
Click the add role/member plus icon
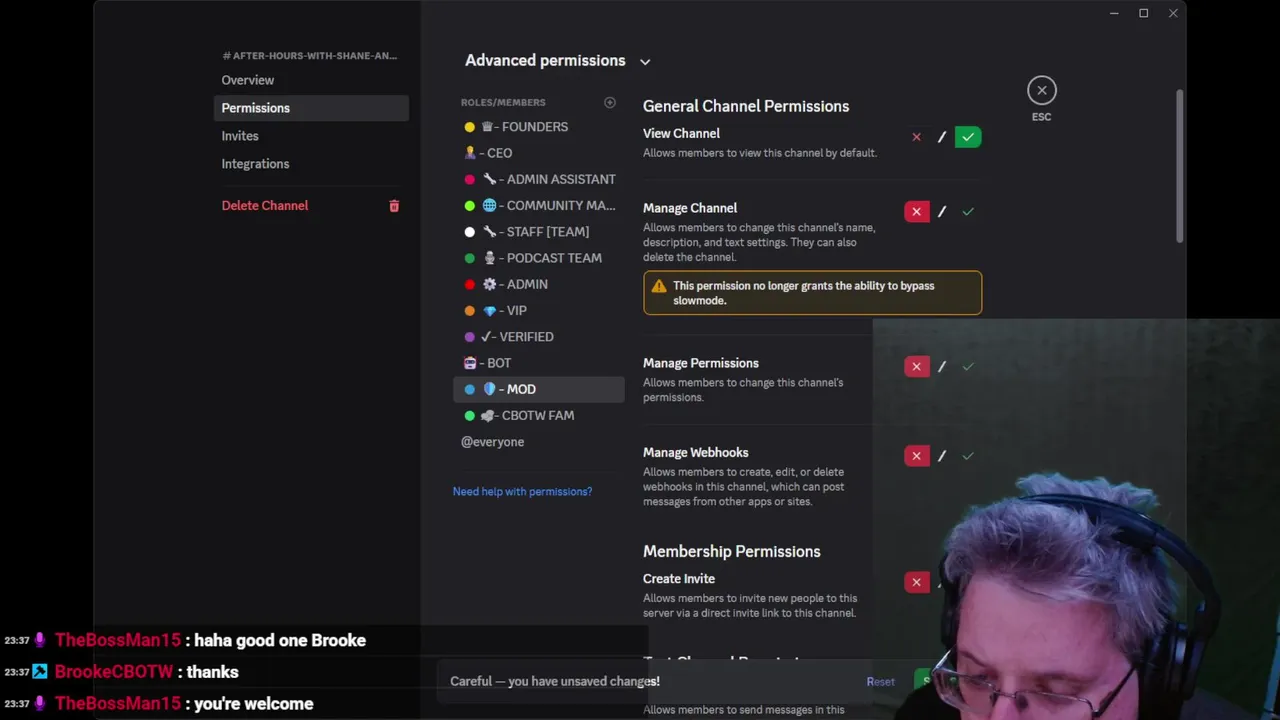pyautogui.click(x=610, y=102)
